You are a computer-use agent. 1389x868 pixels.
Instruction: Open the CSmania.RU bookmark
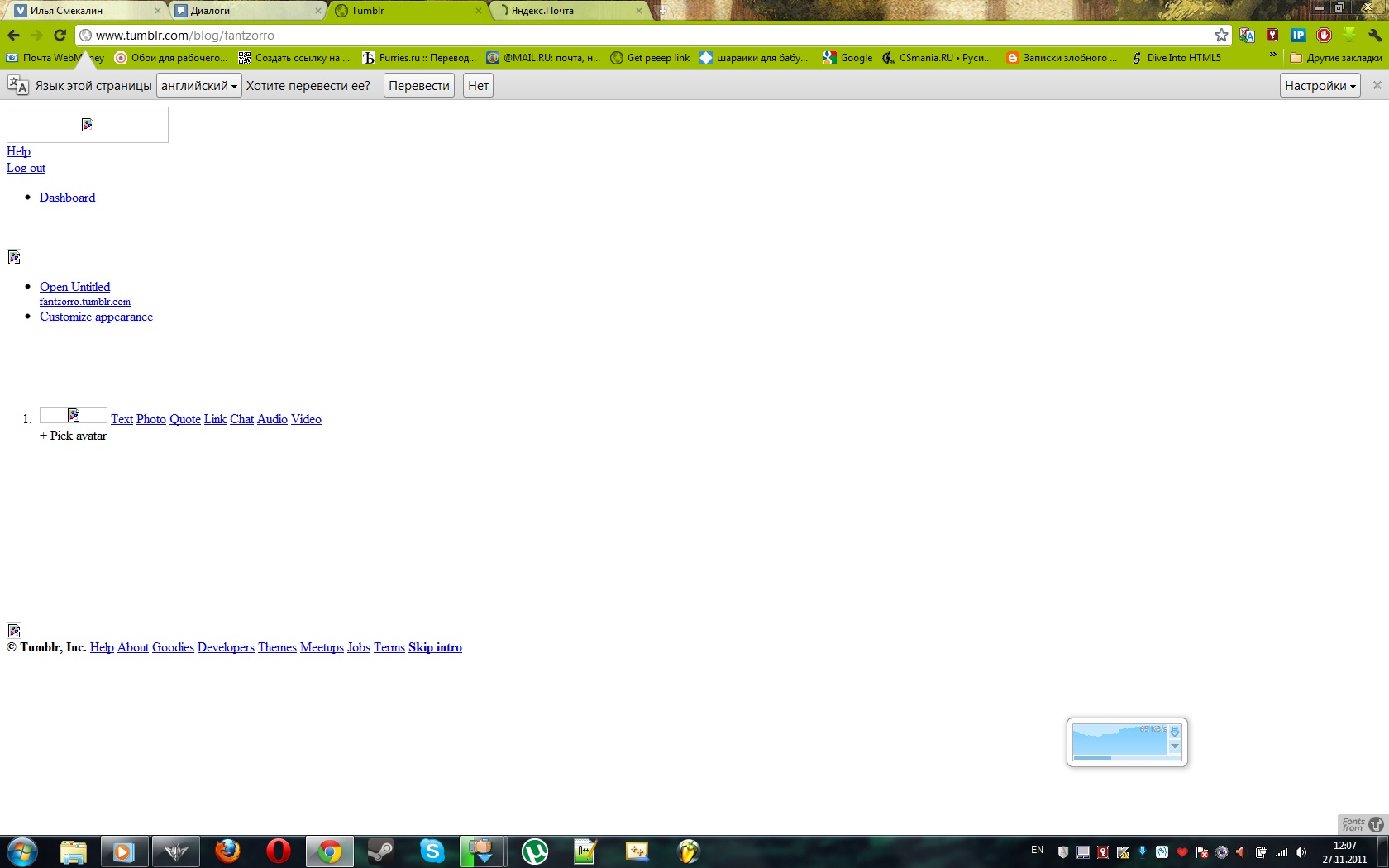937,58
